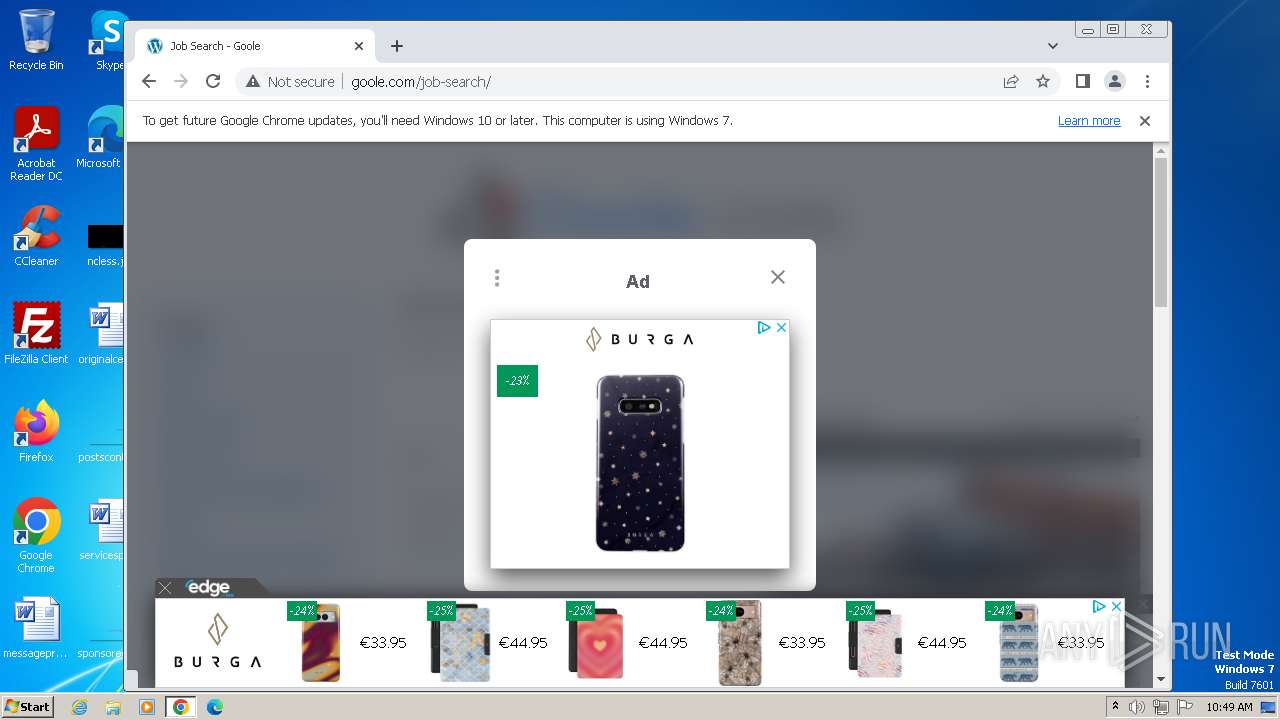Click the -23% discount badge
The image size is (1280, 720).
(517, 381)
